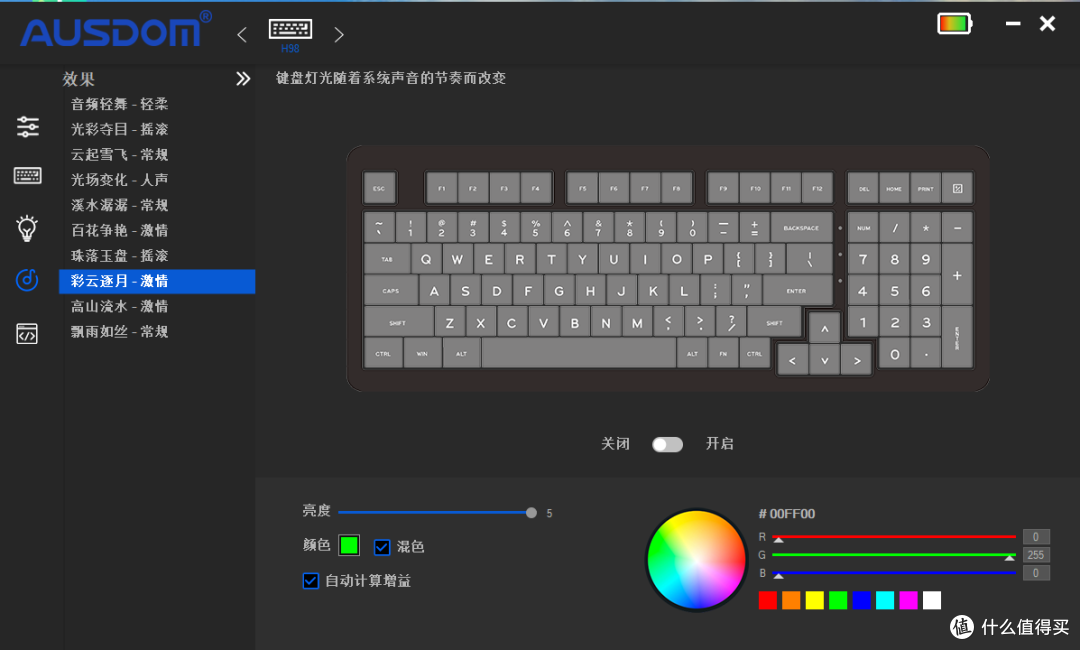Click the down arrow key on the diagram

point(824,360)
